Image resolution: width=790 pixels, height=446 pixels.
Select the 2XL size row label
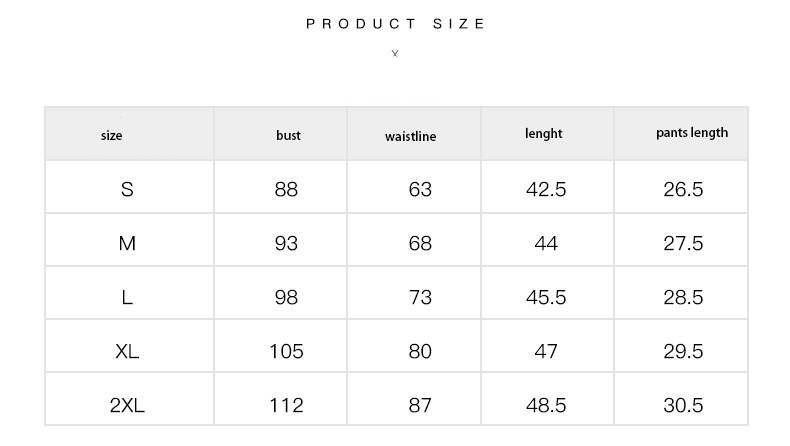pyautogui.click(x=127, y=405)
